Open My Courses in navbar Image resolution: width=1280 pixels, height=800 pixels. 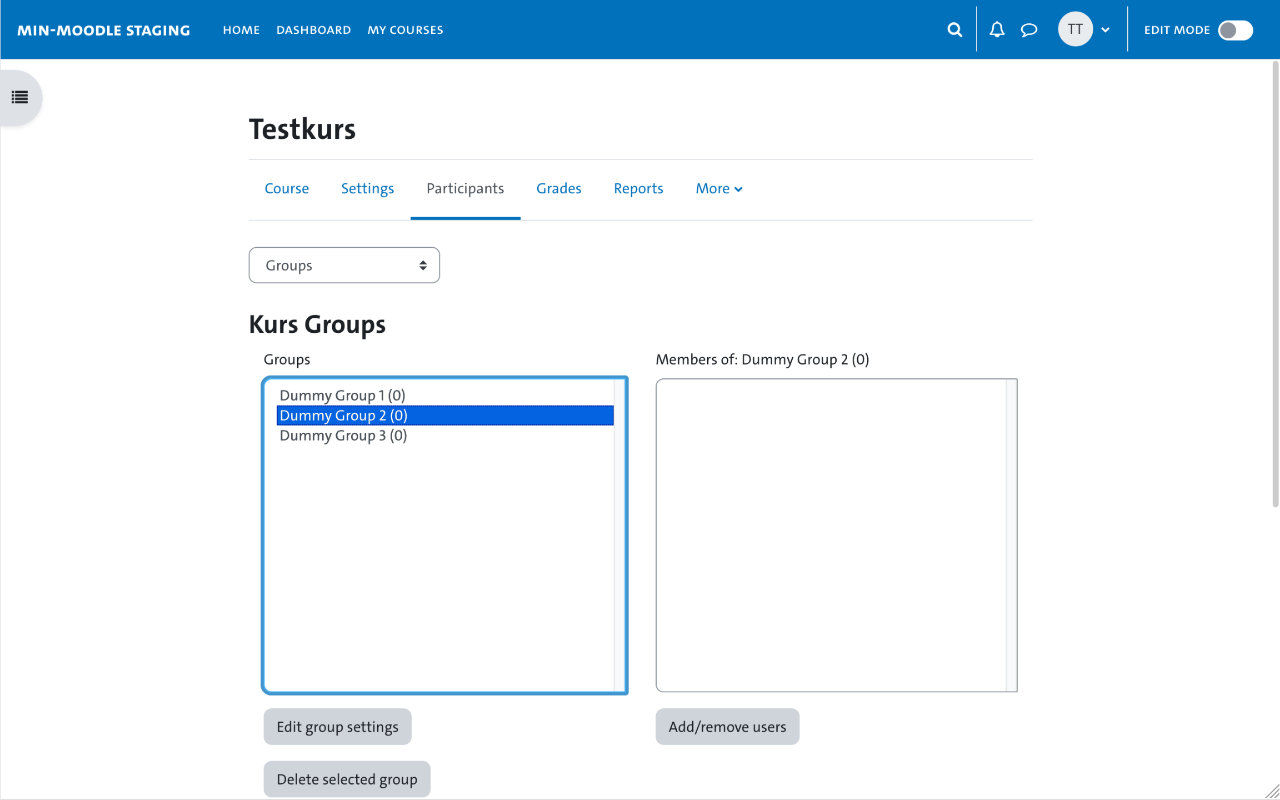(405, 30)
